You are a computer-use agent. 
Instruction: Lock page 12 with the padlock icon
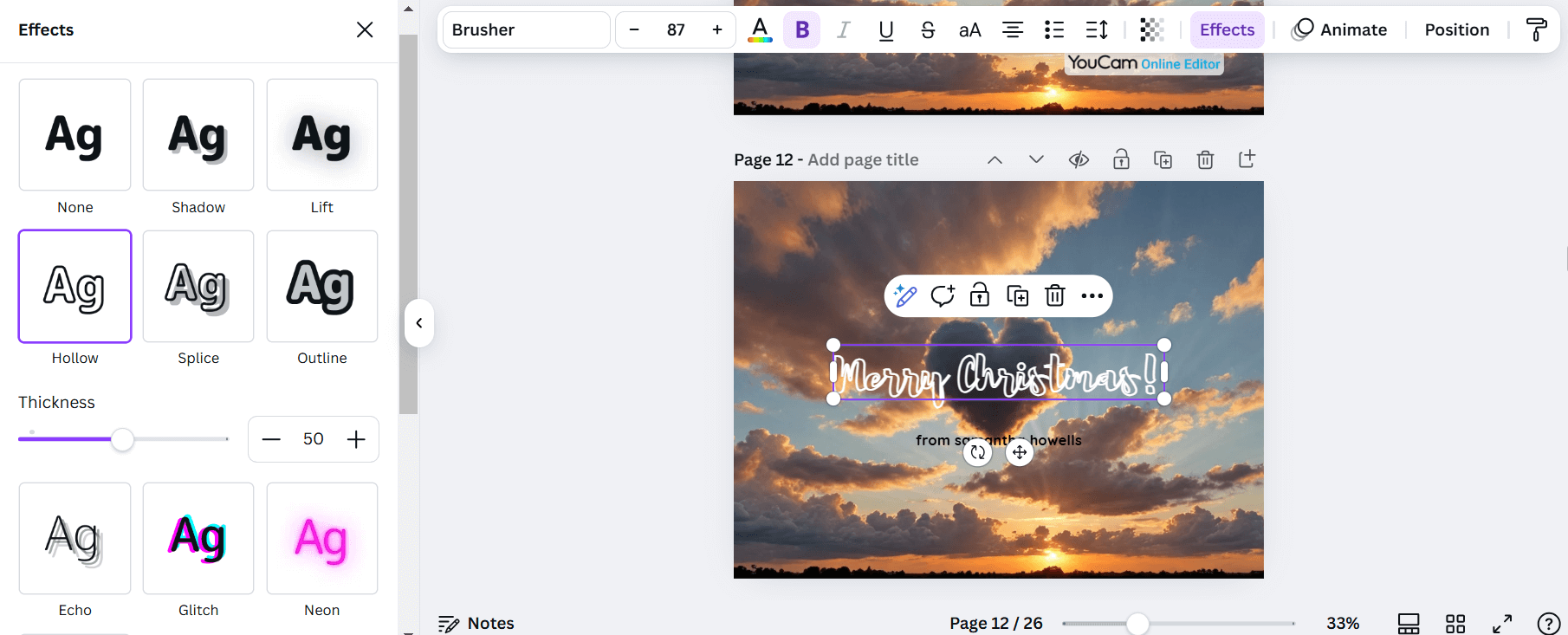(x=1121, y=159)
